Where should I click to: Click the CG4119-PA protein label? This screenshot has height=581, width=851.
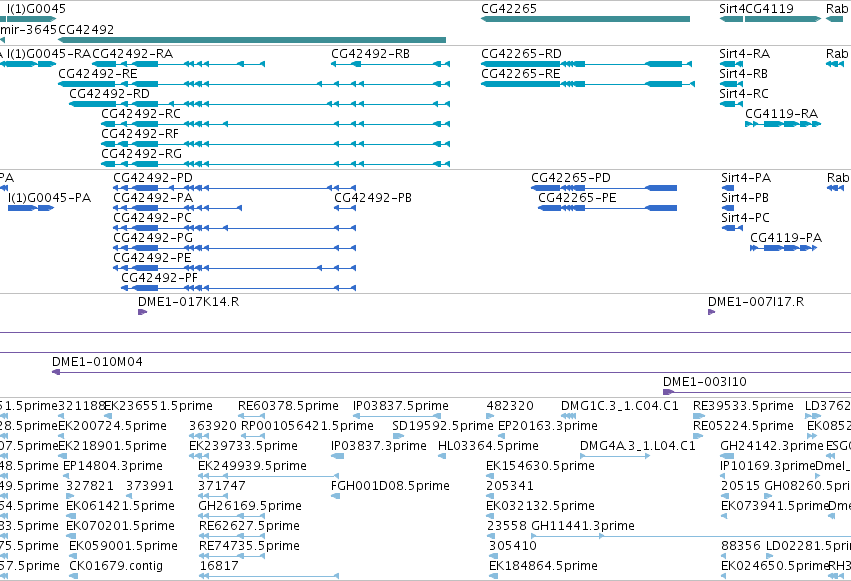[786, 238]
